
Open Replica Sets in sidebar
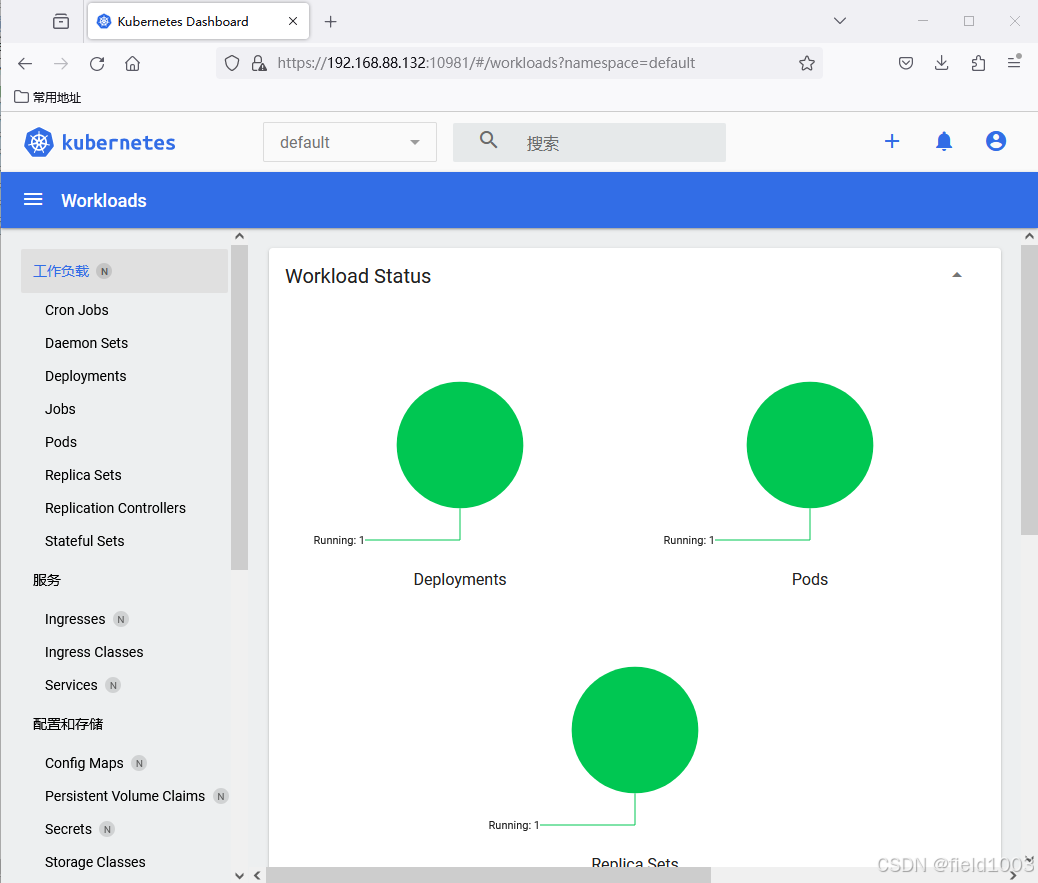click(x=83, y=475)
